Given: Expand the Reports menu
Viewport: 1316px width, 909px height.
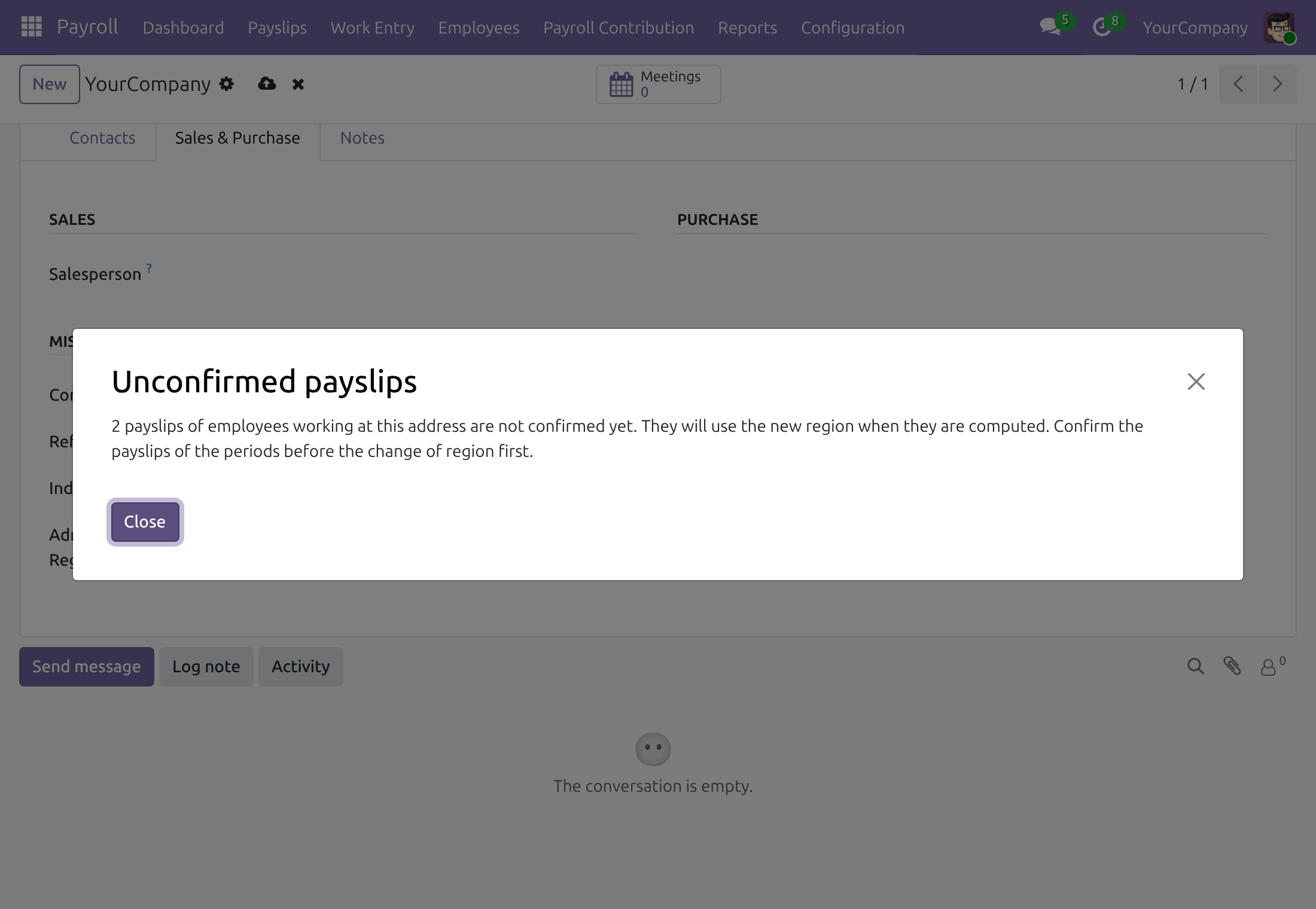Looking at the screenshot, I should (x=747, y=28).
